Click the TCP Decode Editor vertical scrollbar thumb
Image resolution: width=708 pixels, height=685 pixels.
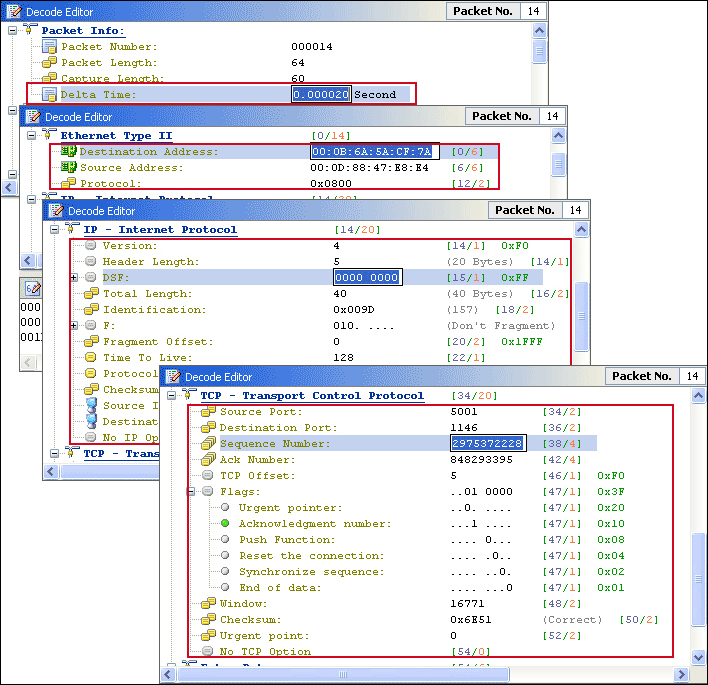(699, 561)
